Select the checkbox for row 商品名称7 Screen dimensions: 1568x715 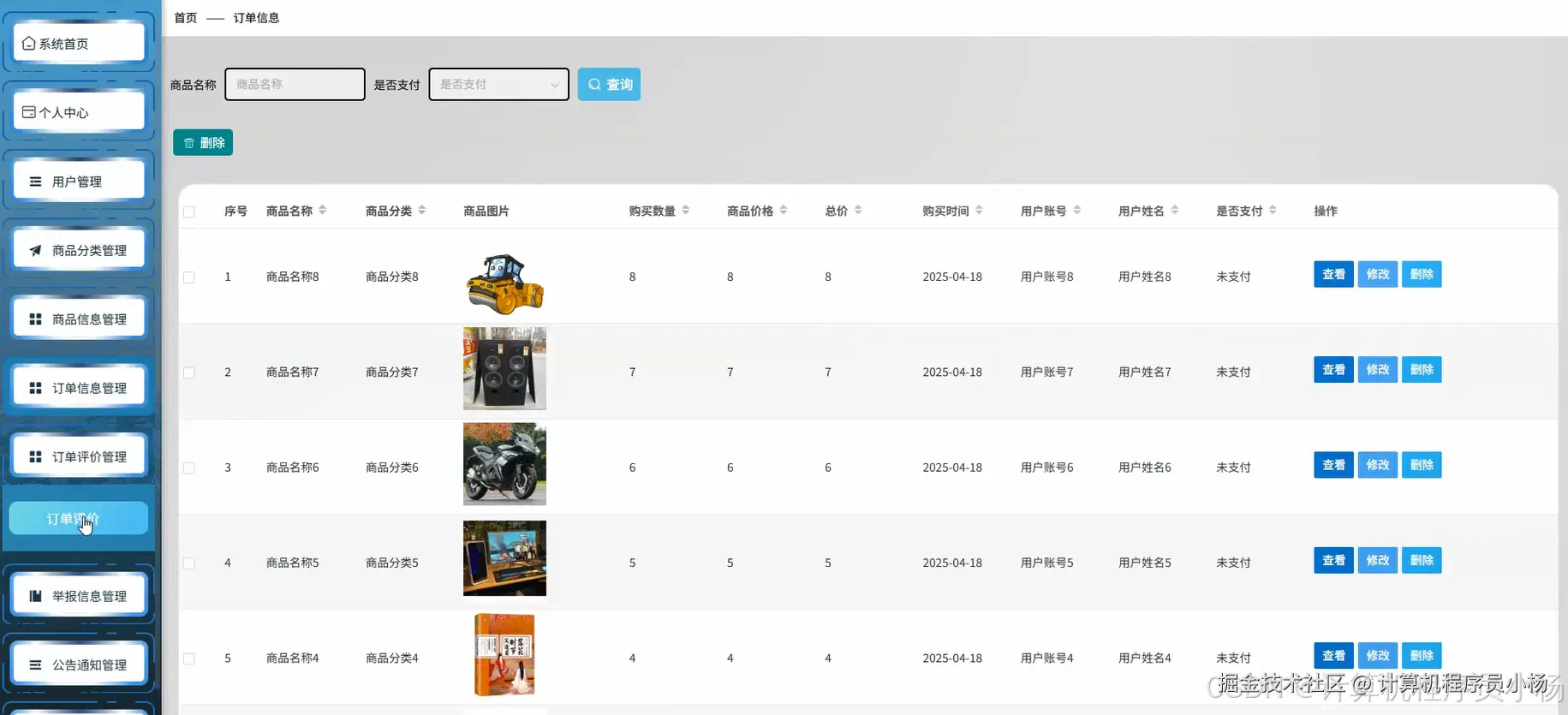[x=189, y=372]
